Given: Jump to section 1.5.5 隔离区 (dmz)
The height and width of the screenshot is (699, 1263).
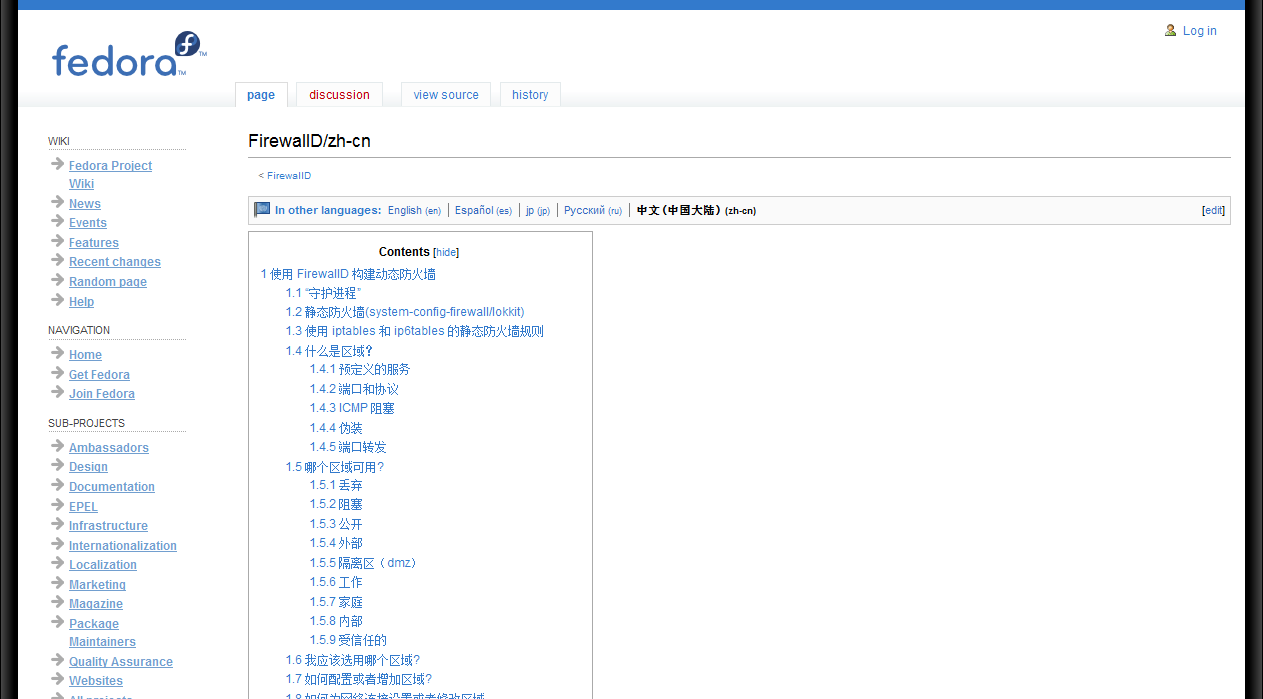Looking at the screenshot, I should point(365,563).
